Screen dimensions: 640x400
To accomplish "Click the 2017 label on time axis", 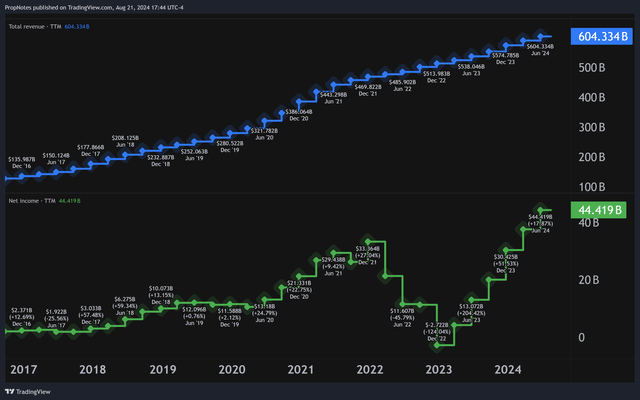I will 24,370.
